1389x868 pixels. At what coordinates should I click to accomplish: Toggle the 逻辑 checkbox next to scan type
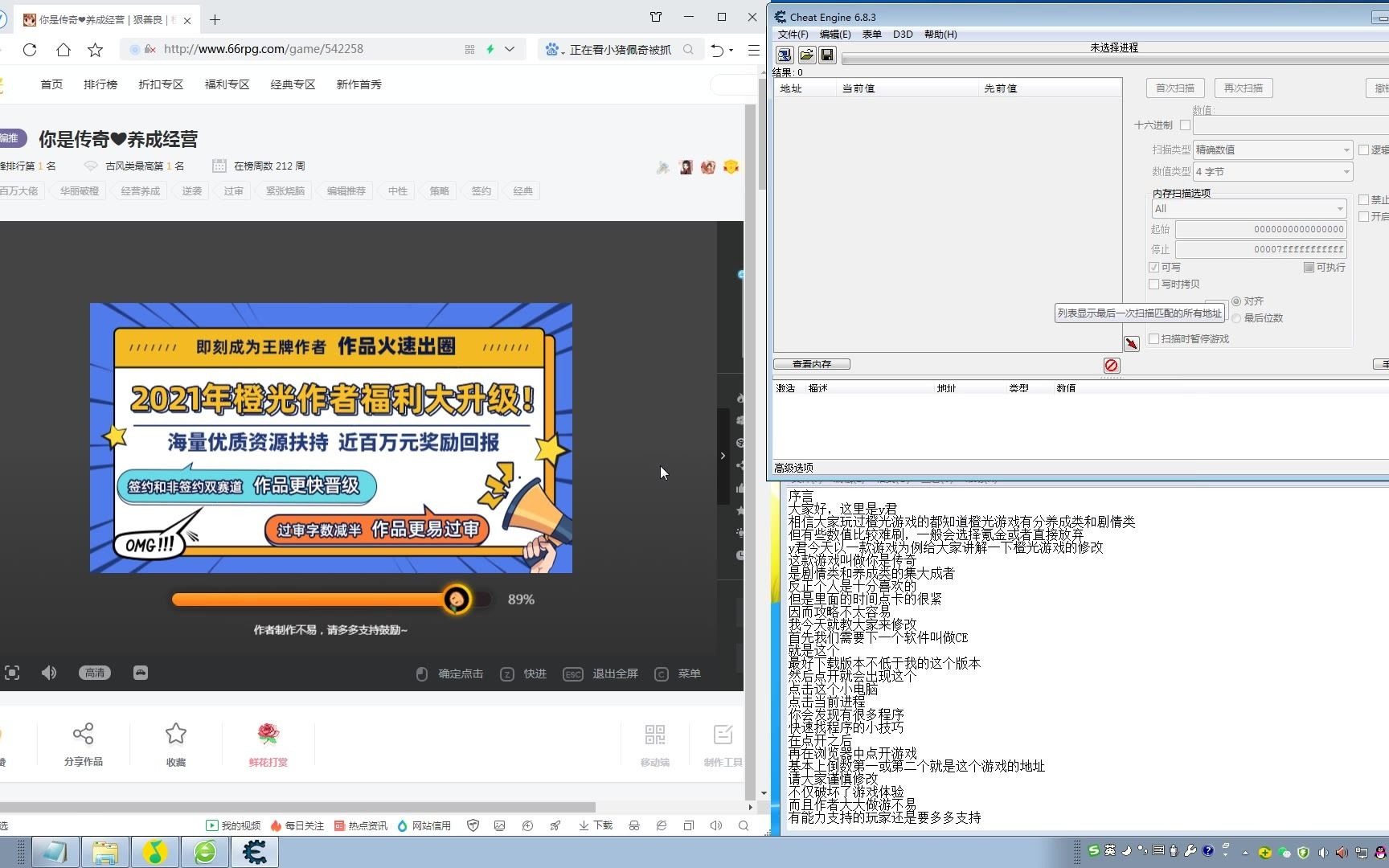point(1364,150)
